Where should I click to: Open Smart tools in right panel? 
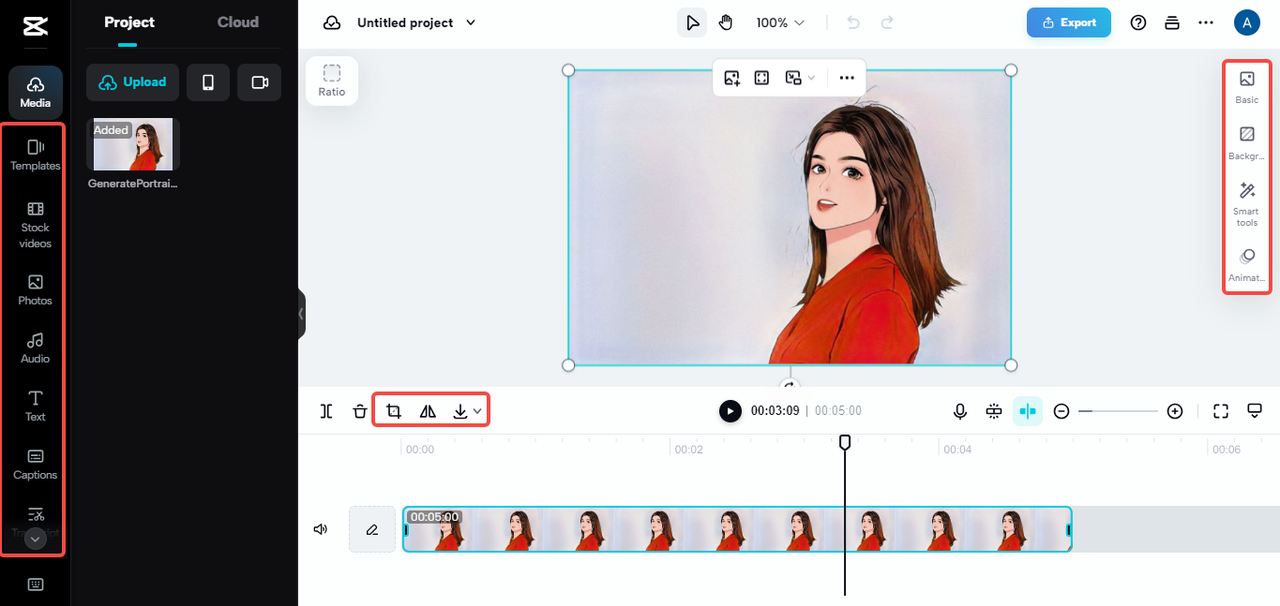point(1246,202)
